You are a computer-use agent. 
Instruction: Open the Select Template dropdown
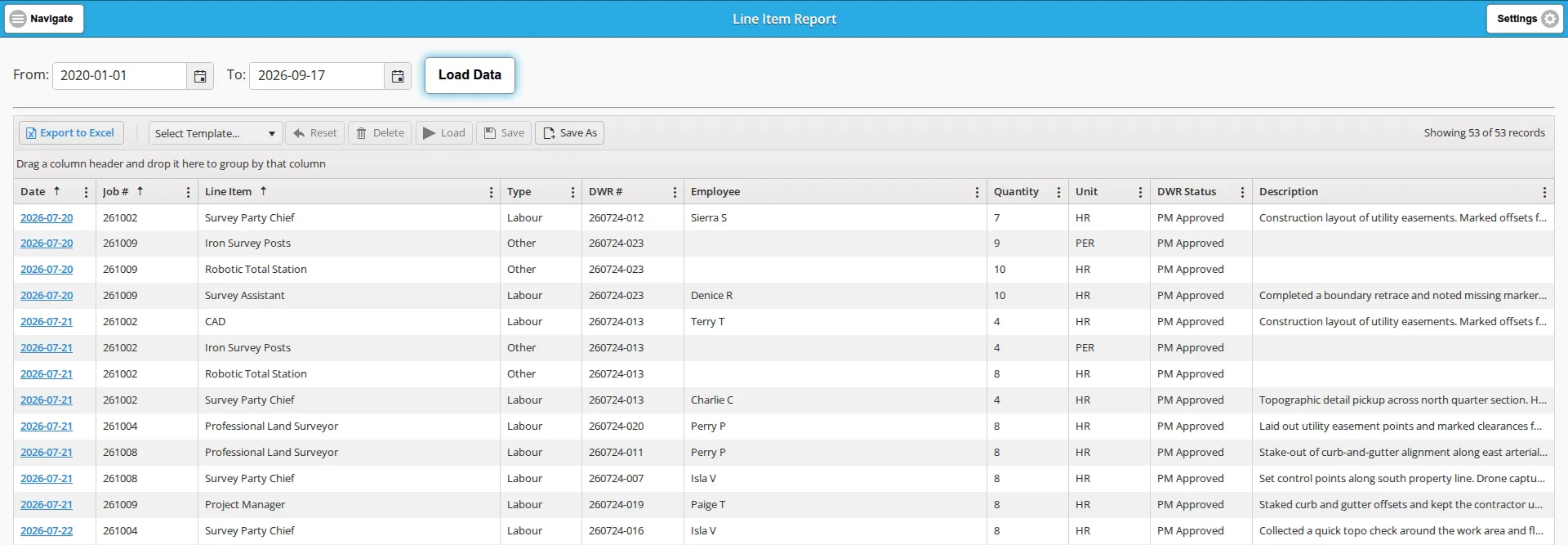click(x=216, y=133)
